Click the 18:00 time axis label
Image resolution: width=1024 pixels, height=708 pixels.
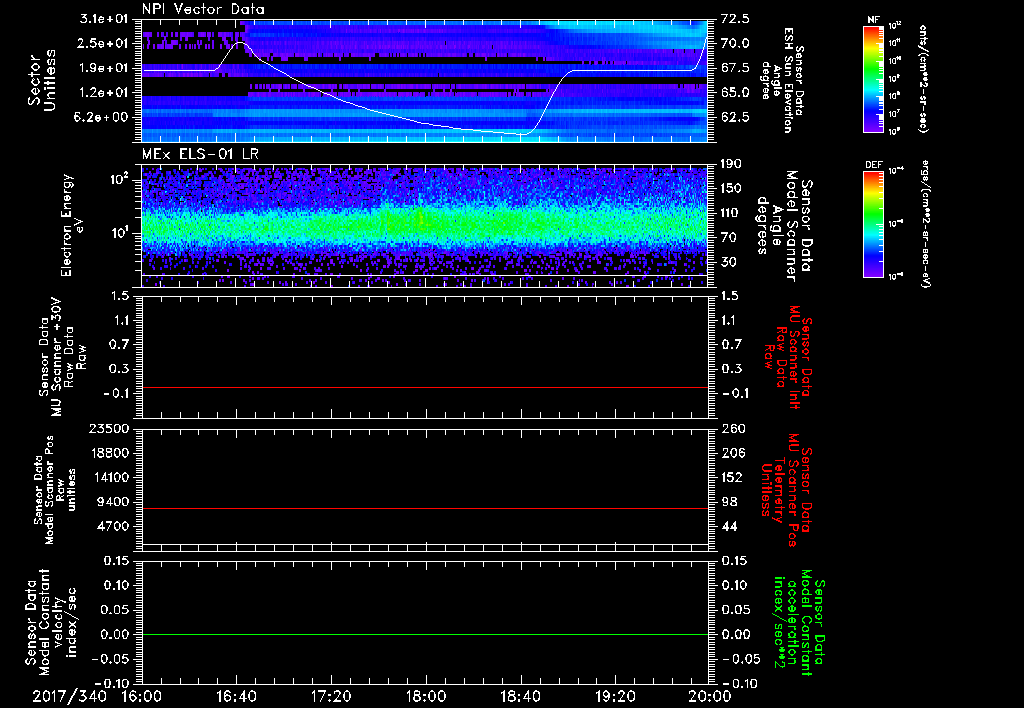tap(426, 696)
